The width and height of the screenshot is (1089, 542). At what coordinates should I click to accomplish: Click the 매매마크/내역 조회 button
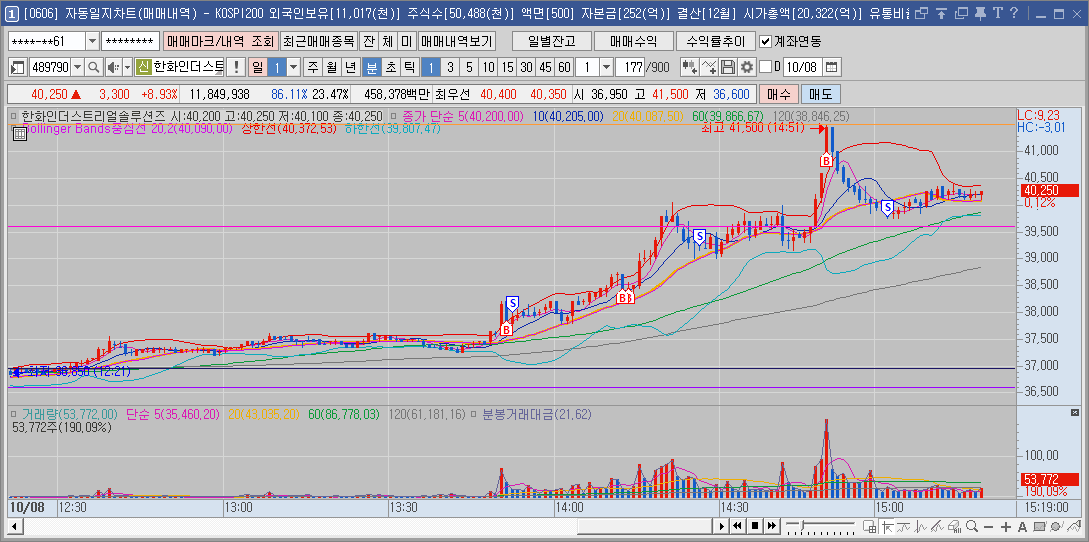click(219, 41)
